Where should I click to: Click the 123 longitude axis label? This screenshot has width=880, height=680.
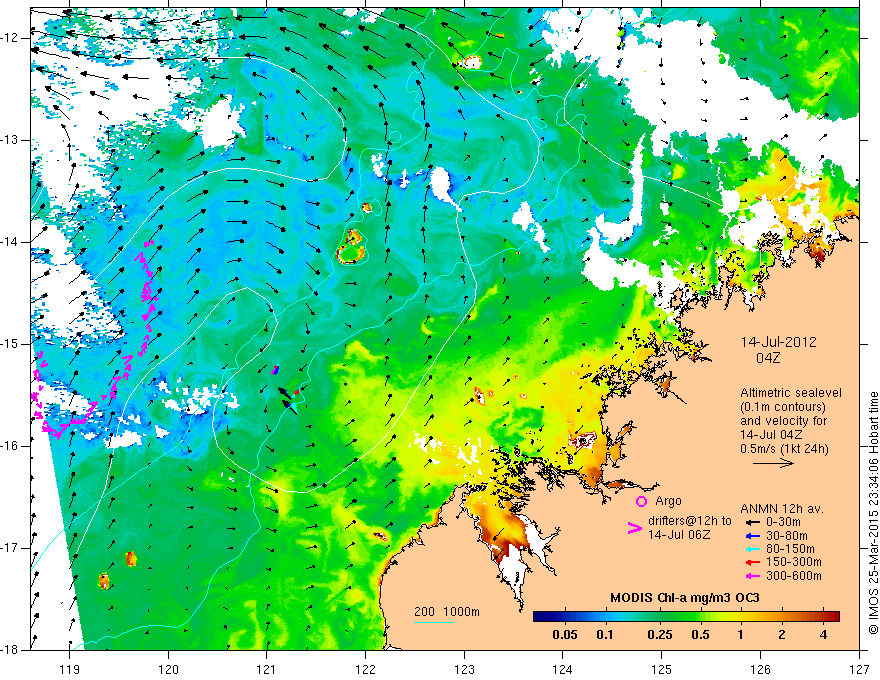tap(464, 654)
